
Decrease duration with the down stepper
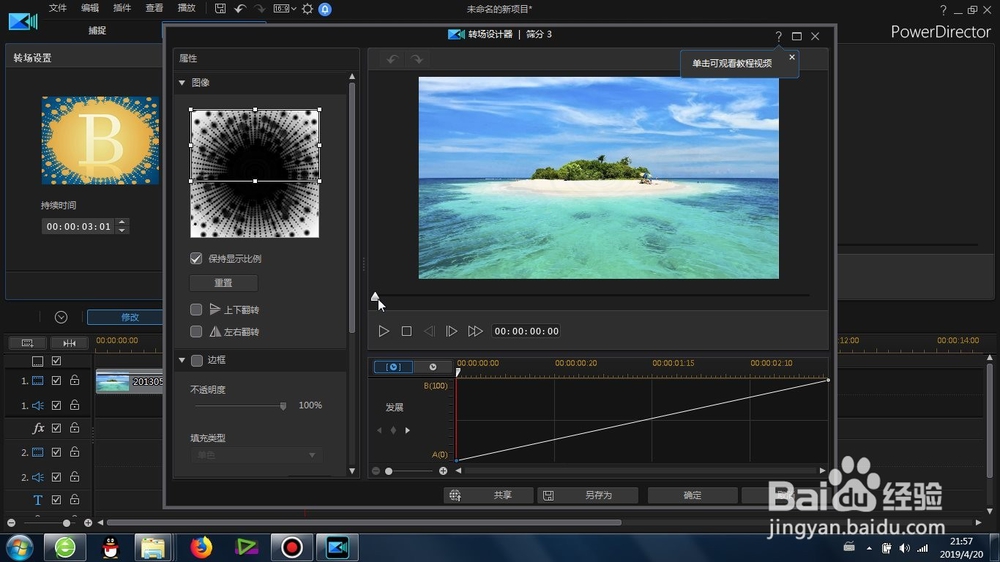point(122,230)
